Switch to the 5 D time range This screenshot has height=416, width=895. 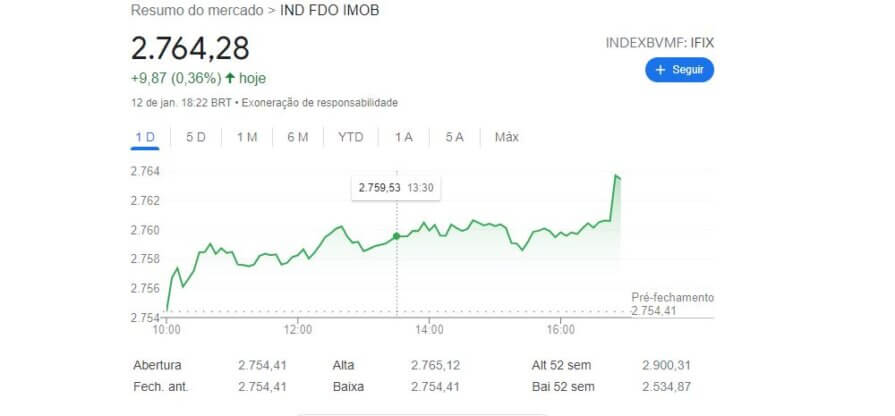(196, 137)
